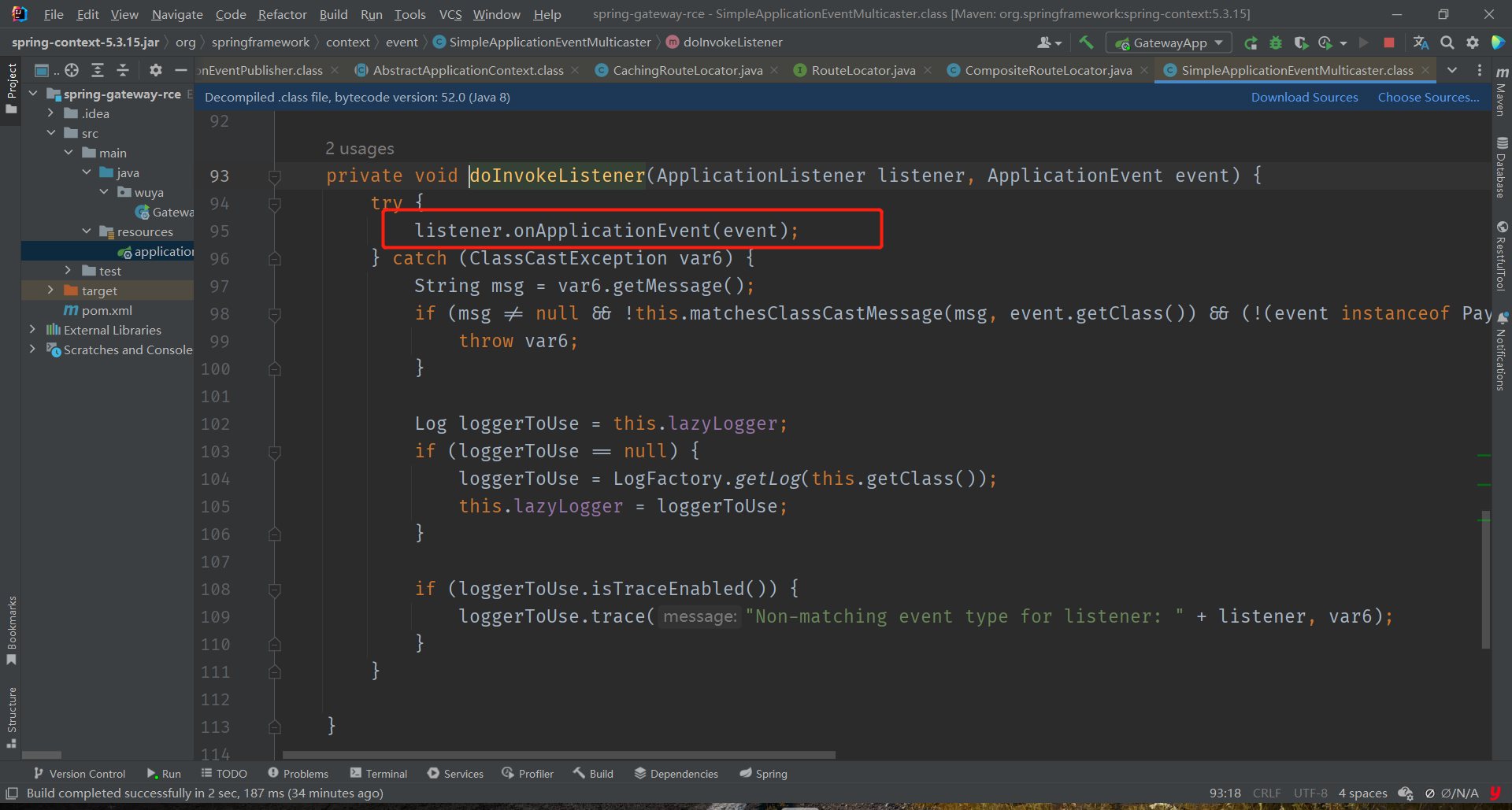Viewport: 1512px width, 810px height.
Task: Collapse the src folder
Action: 51,133
